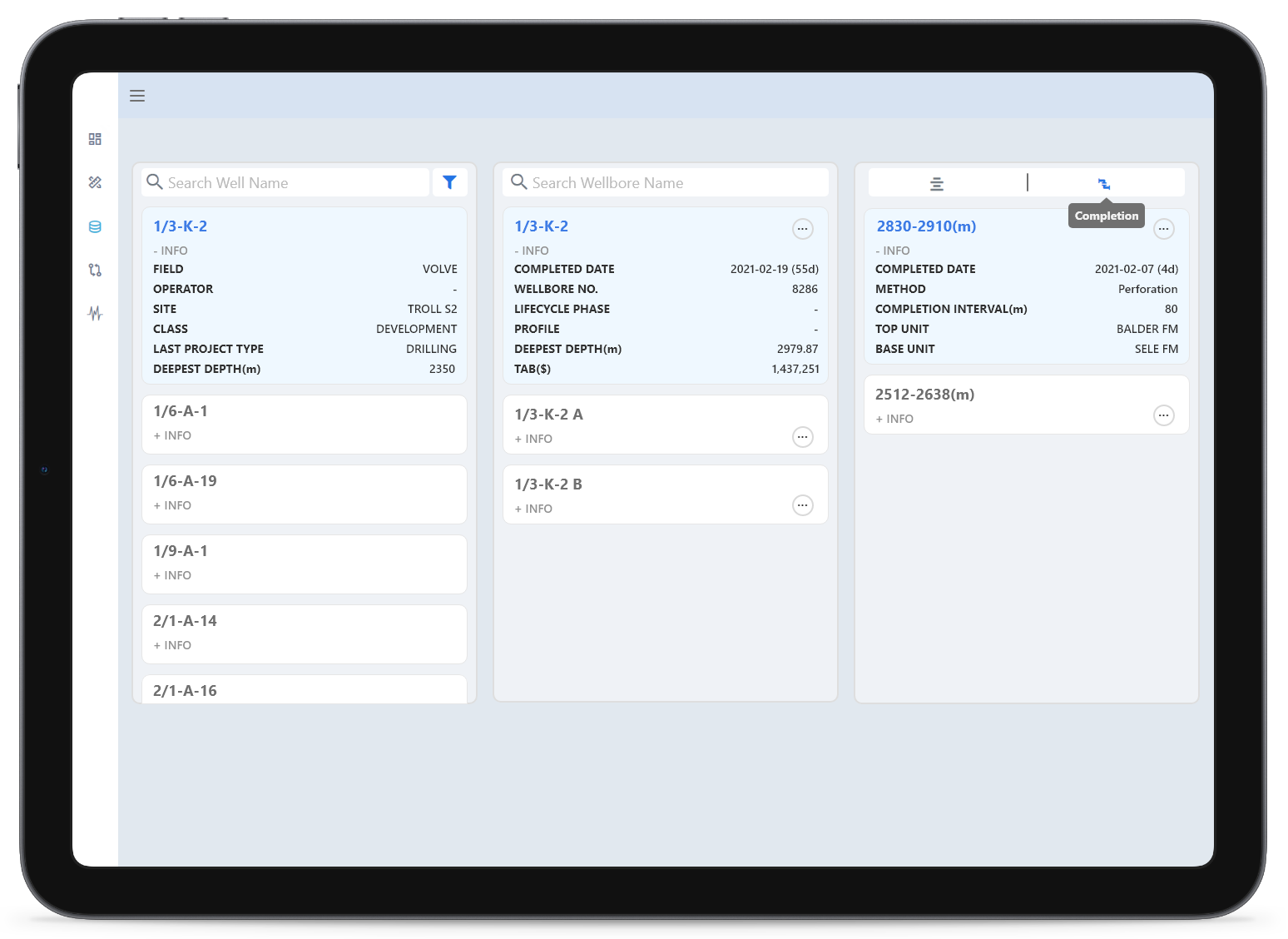Click the dashboard icon in sidebar
1288x939 pixels.
tap(95, 139)
